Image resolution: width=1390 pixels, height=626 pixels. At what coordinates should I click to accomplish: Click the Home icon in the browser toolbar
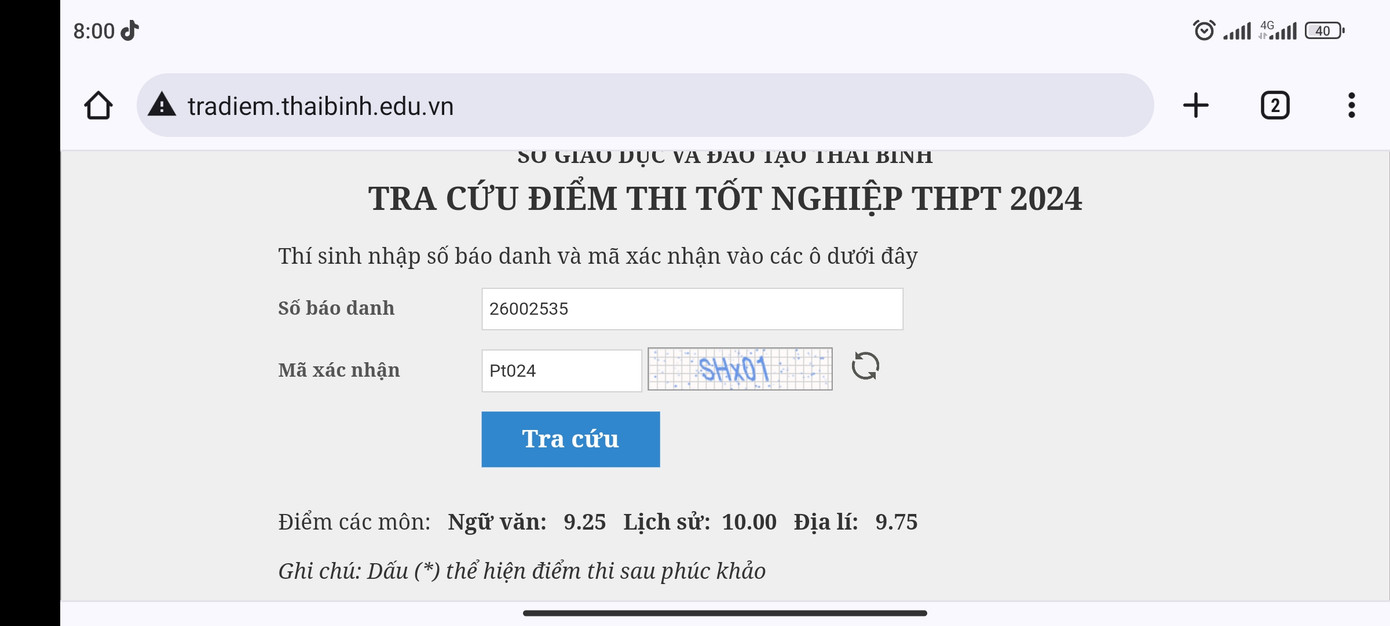[97, 104]
